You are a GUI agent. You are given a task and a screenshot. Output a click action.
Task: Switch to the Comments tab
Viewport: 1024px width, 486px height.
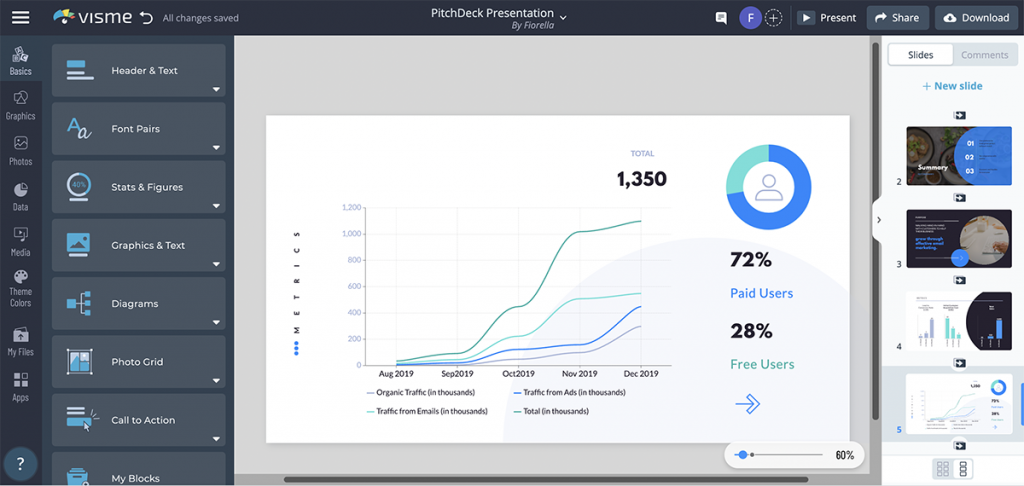coord(984,55)
